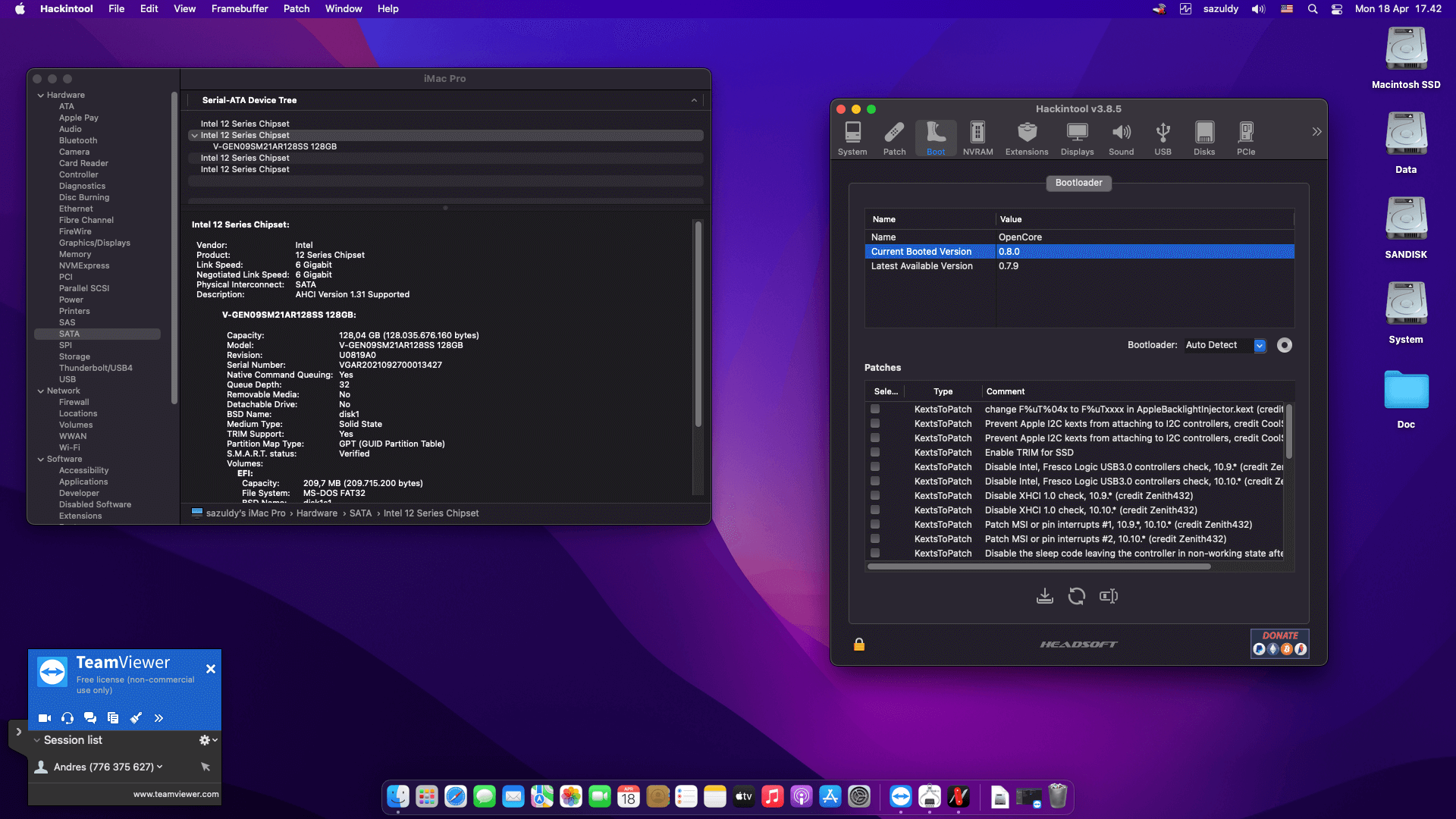Viewport: 1456px width, 819px height.
Task: Open TeamViewer file box icon
Action: pos(113,718)
